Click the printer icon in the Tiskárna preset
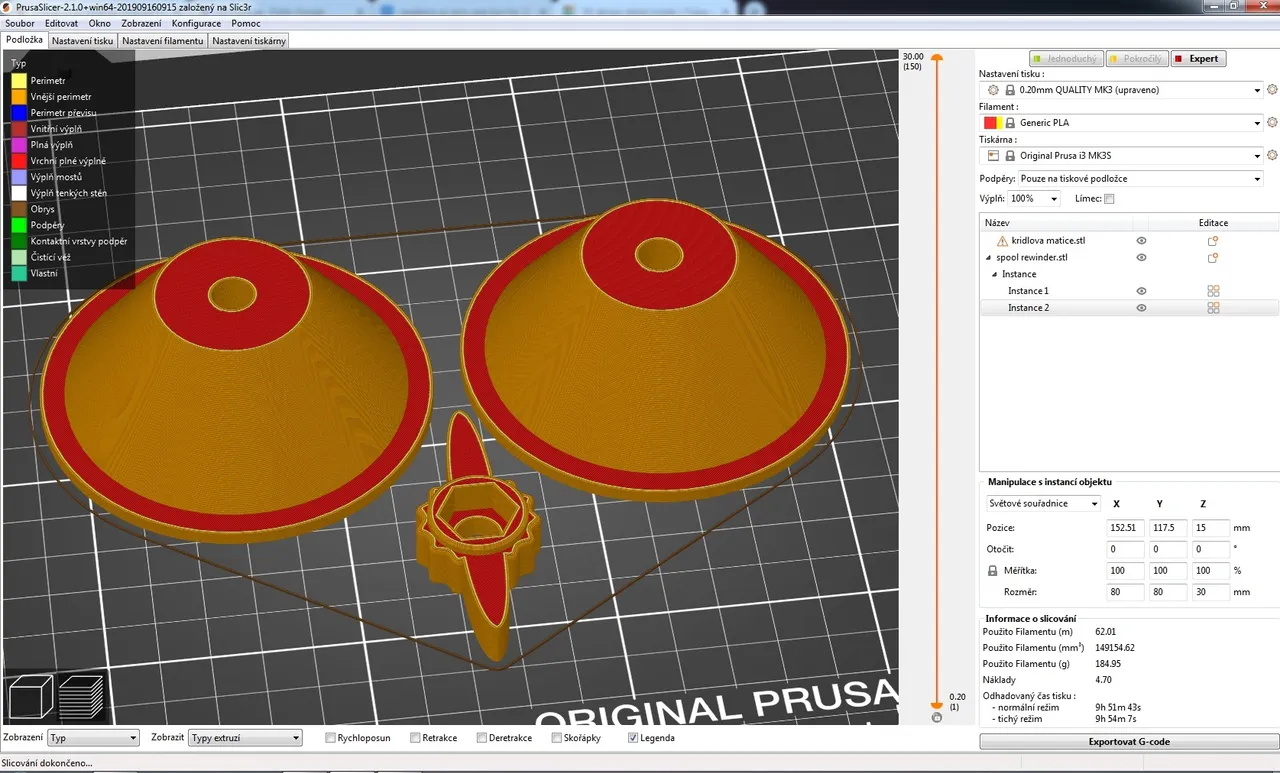The width and height of the screenshot is (1280, 773). pos(993,156)
